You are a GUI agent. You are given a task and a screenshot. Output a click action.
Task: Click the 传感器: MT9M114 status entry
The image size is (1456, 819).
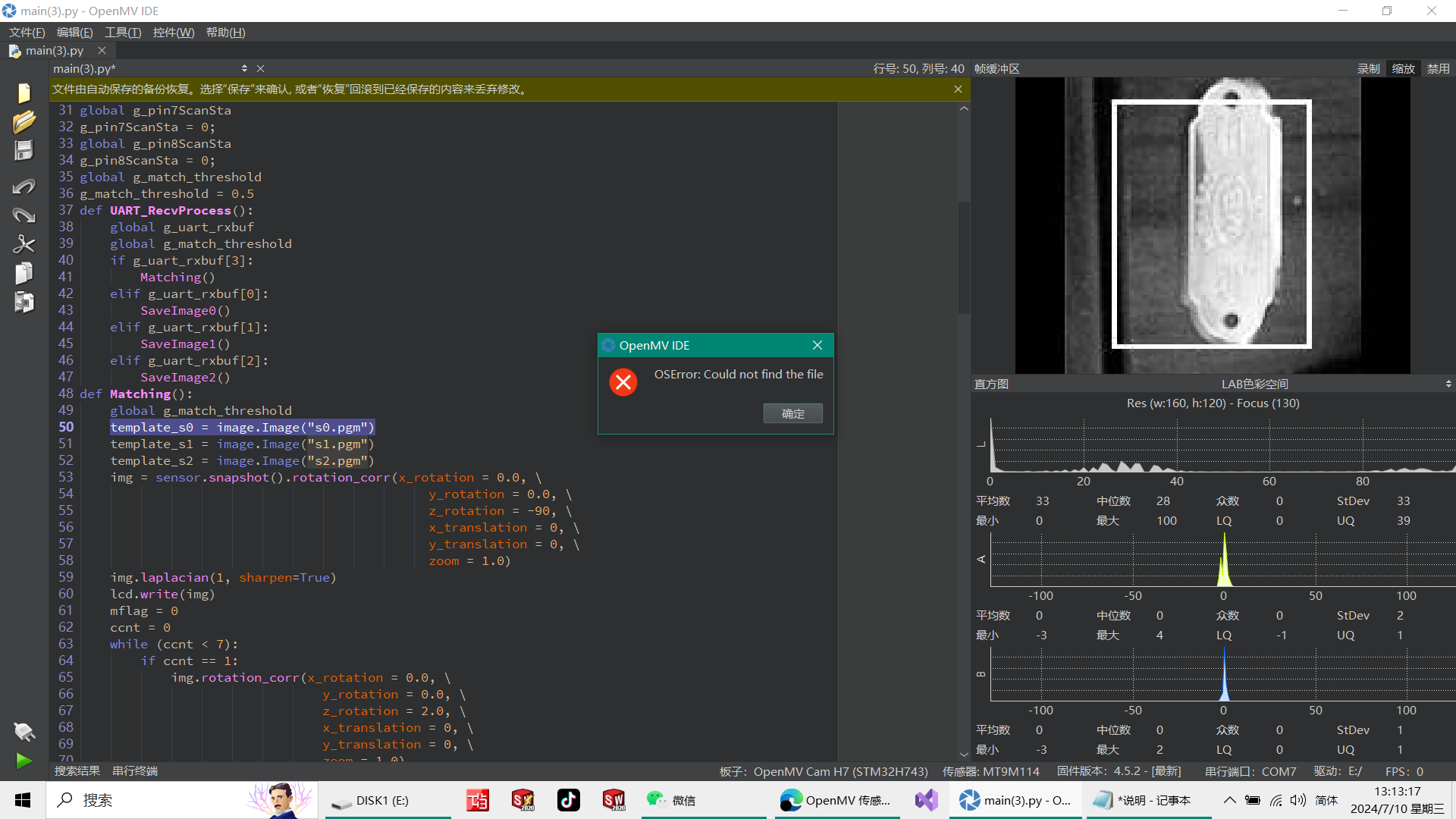tap(991, 771)
